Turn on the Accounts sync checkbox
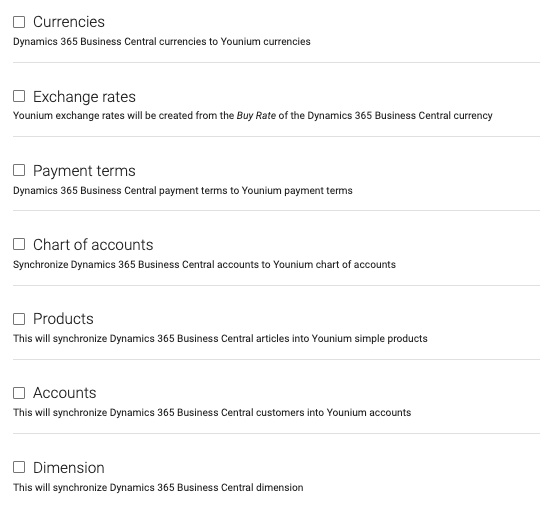This screenshot has width=540, height=506. pyautogui.click(x=19, y=393)
